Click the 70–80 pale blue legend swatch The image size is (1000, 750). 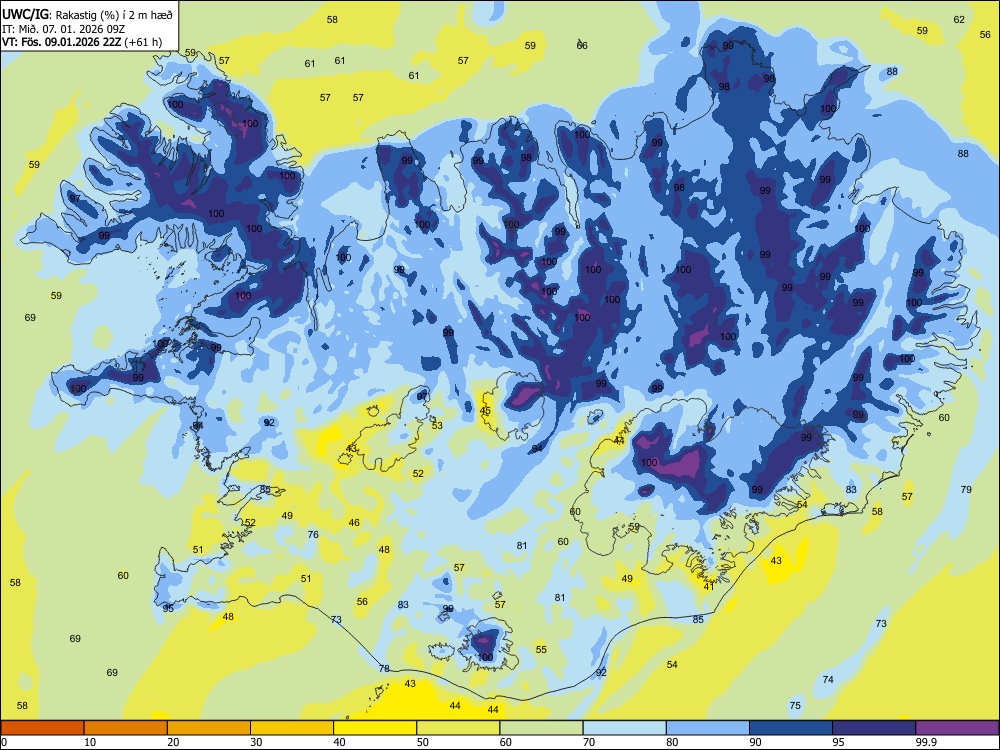coord(624,728)
